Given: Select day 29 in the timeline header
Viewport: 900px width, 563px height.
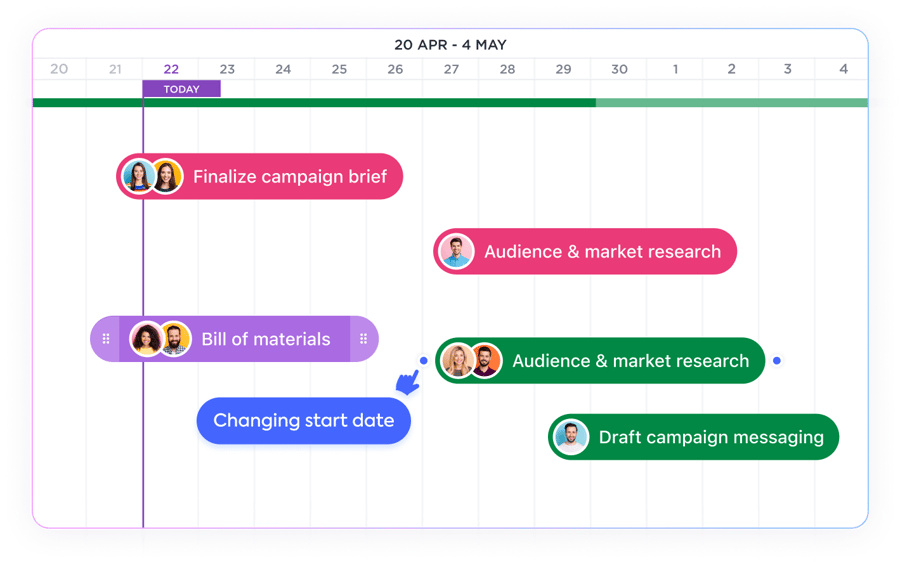Looking at the screenshot, I should coord(563,69).
